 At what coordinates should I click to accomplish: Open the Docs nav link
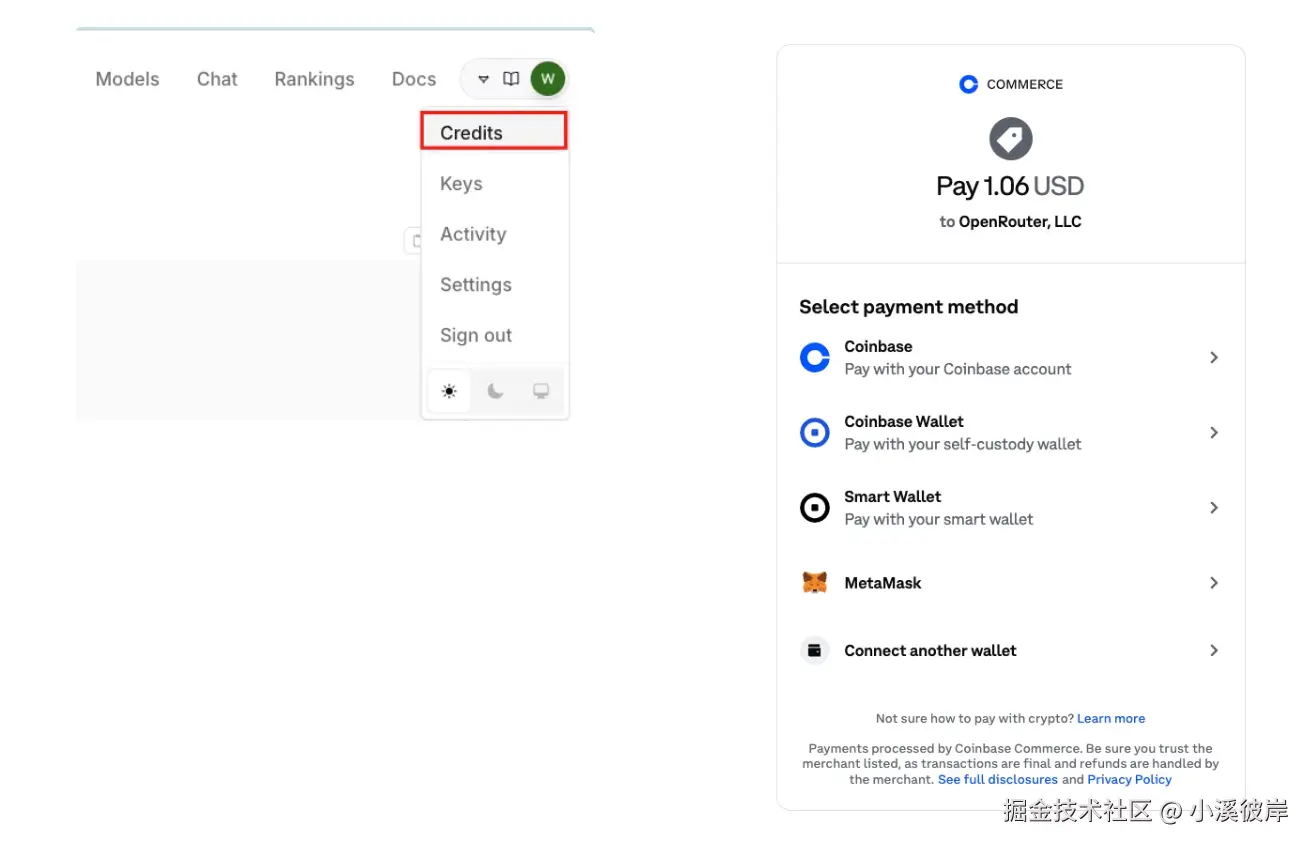pyautogui.click(x=414, y=79)
